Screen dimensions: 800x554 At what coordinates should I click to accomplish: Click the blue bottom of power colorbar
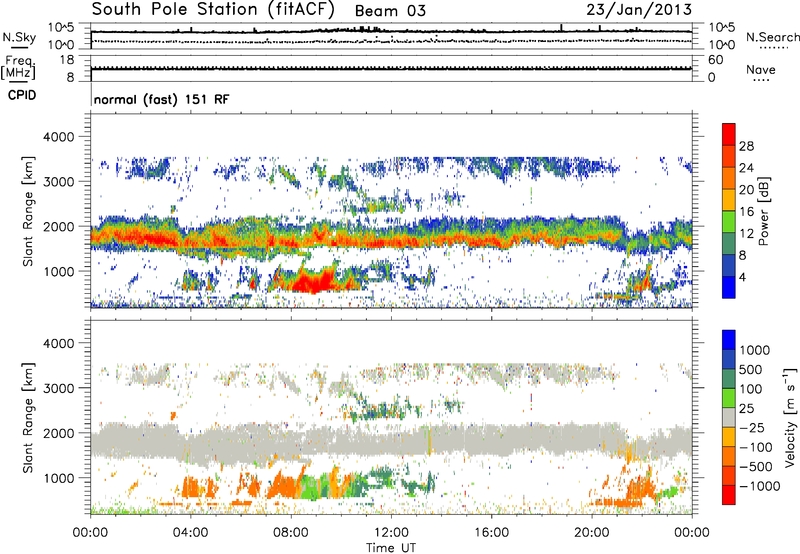tap(729, 287)
